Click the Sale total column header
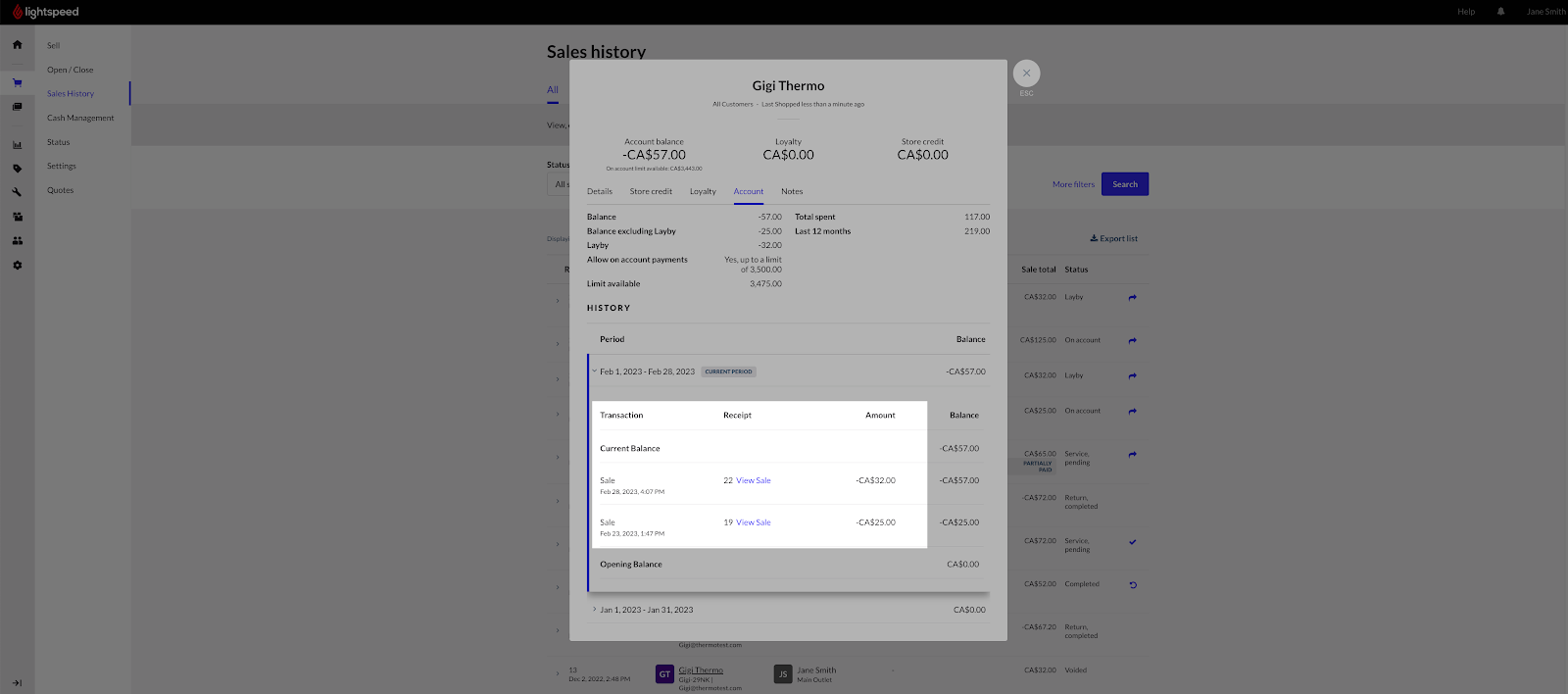Image resolution: width=1568 pixels, height=694 pixels. pos(1039,270)
